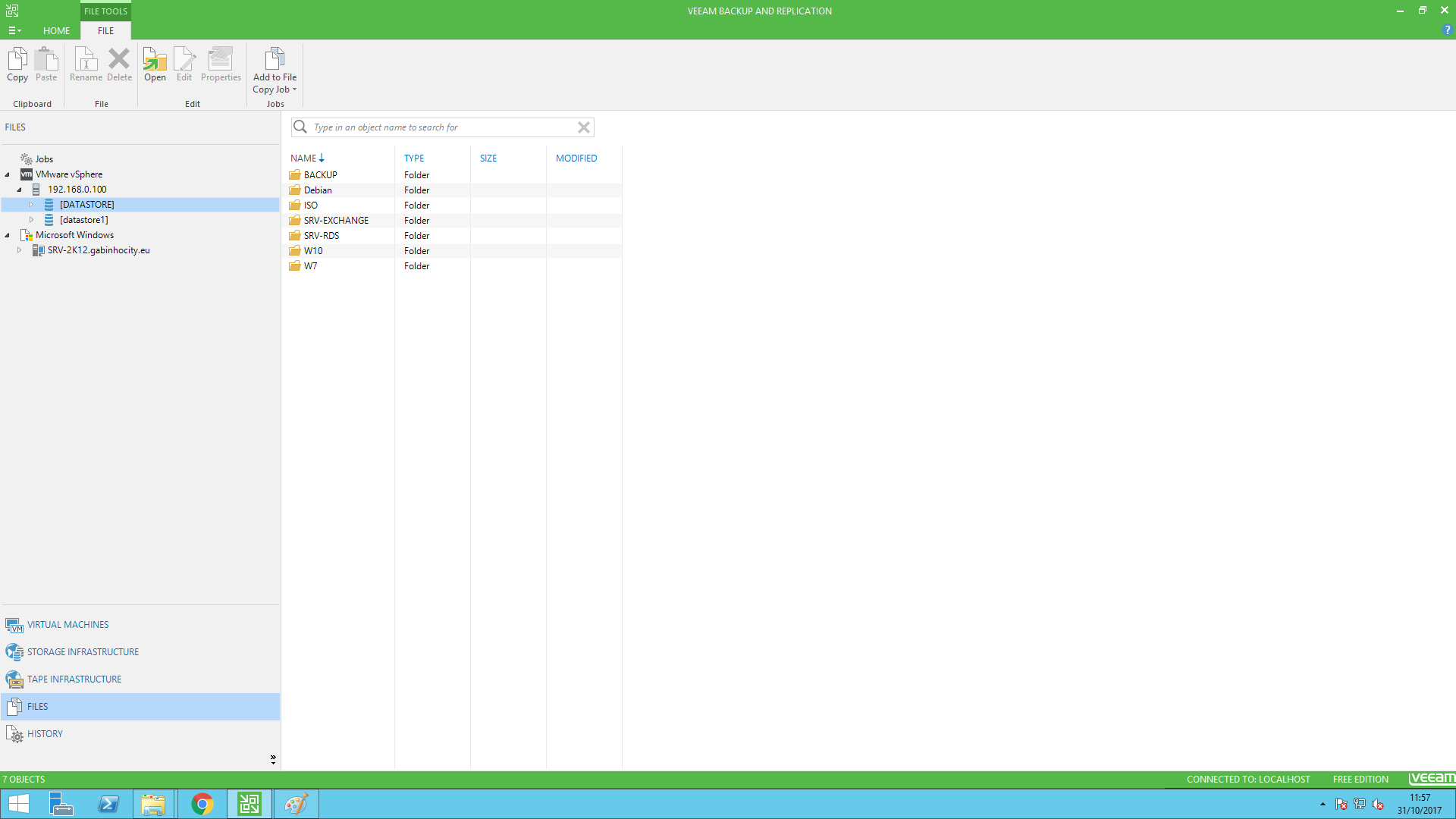1456x819 pixels.
Task: Select the W10 folder row
Action: click(453, 251)
